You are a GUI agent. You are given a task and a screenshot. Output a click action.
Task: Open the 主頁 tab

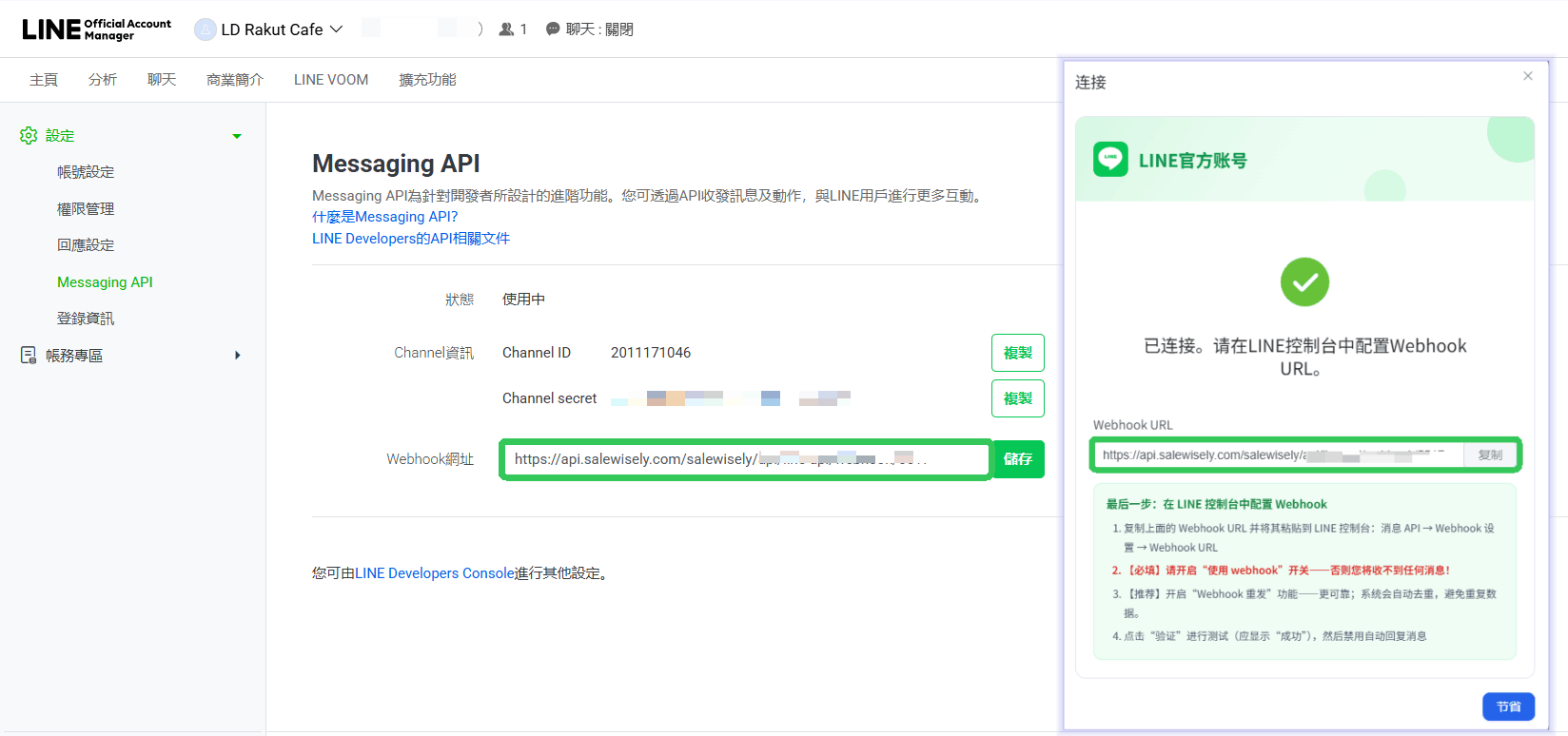tap(44, 80)
